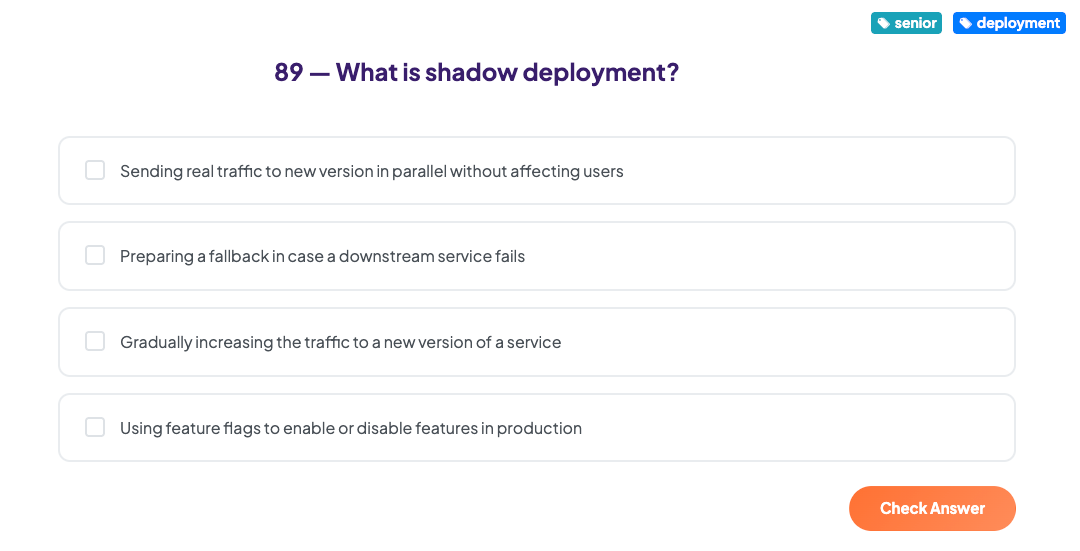Tick the 'Preparing a fallback' option checkbox
Viewport: 1080px width, 551px height.
tap(95, 256)
